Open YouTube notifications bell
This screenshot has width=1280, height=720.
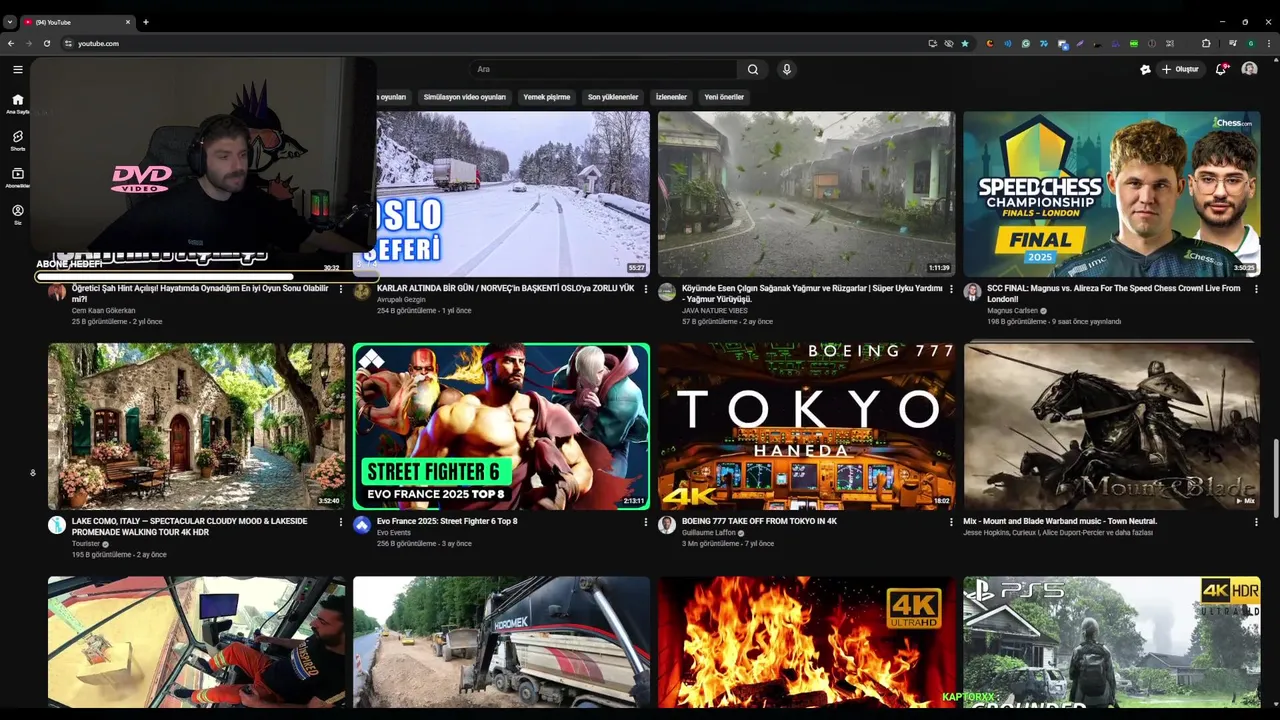pyautogui.click(x=1221, y=69)
